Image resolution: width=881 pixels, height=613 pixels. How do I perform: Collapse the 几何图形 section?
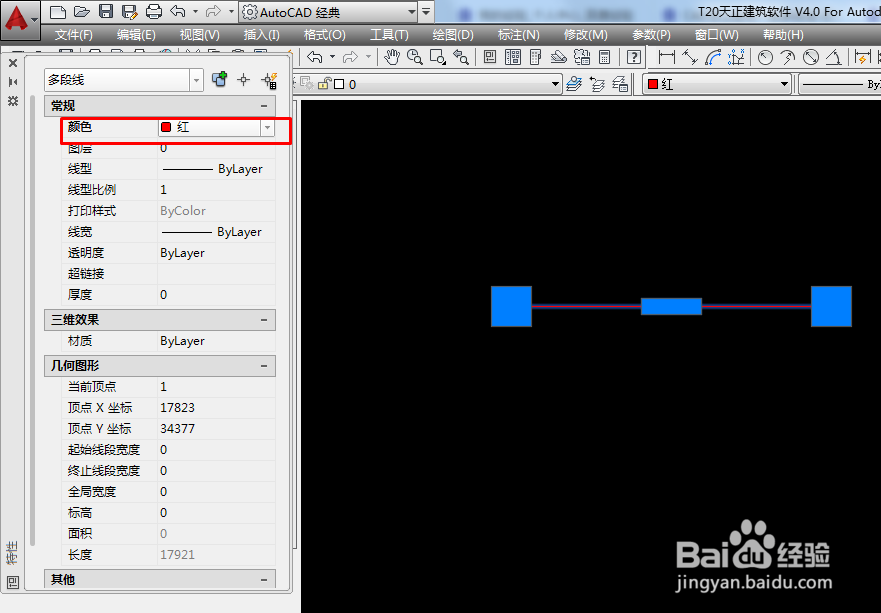[x=264, y=366]
